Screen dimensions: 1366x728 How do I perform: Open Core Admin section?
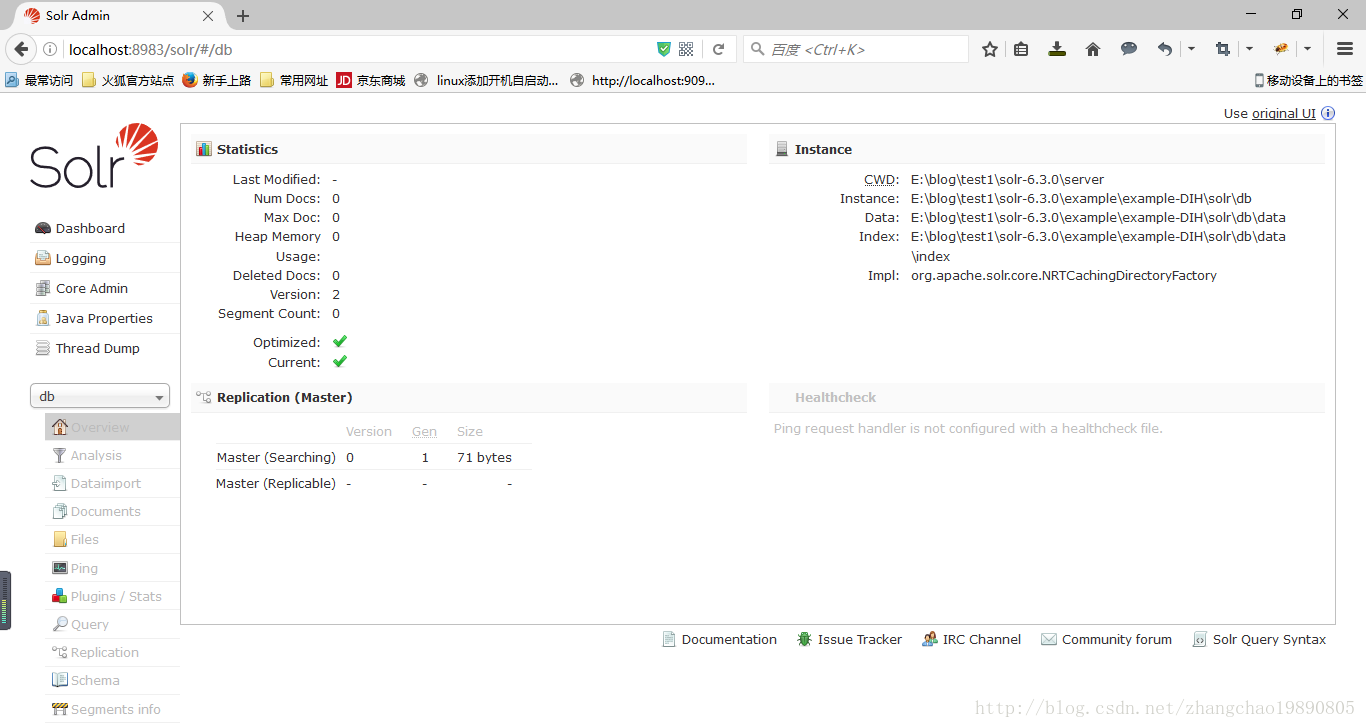(x=91, y=288)
